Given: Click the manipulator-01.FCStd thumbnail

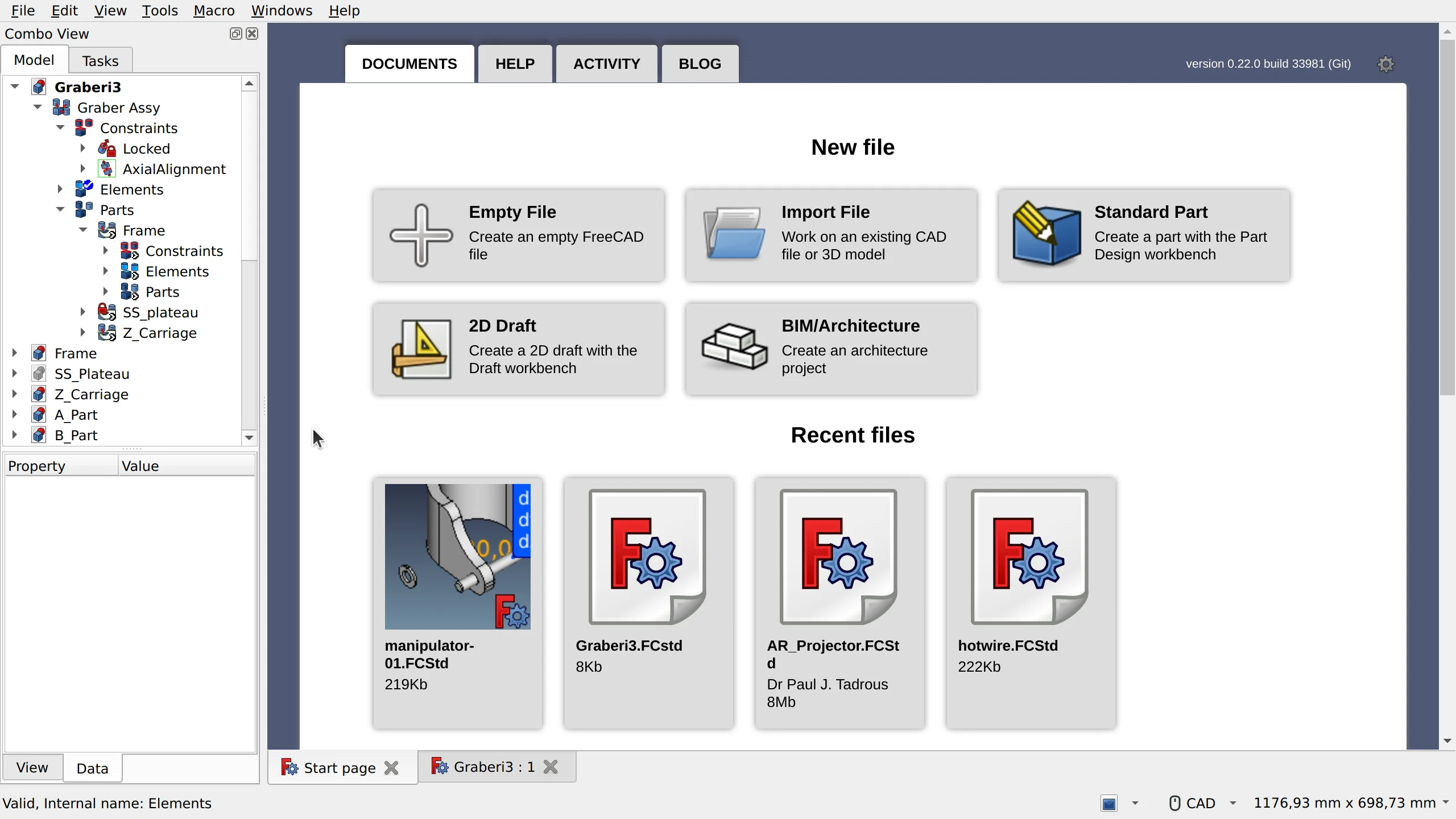Looking at the screenshot, I should click(458, 557).
